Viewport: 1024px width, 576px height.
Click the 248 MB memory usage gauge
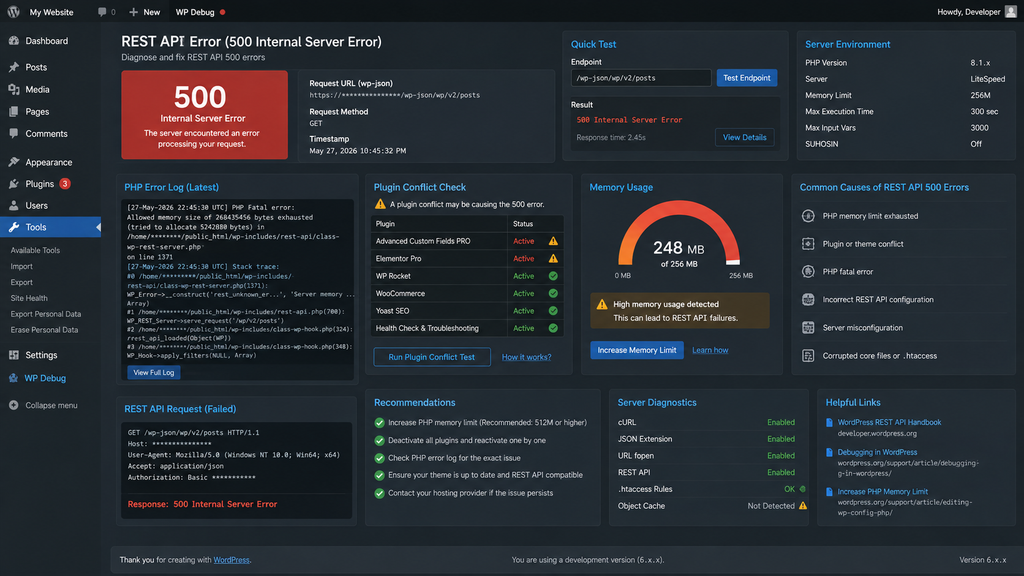click(x=679, y=235)
